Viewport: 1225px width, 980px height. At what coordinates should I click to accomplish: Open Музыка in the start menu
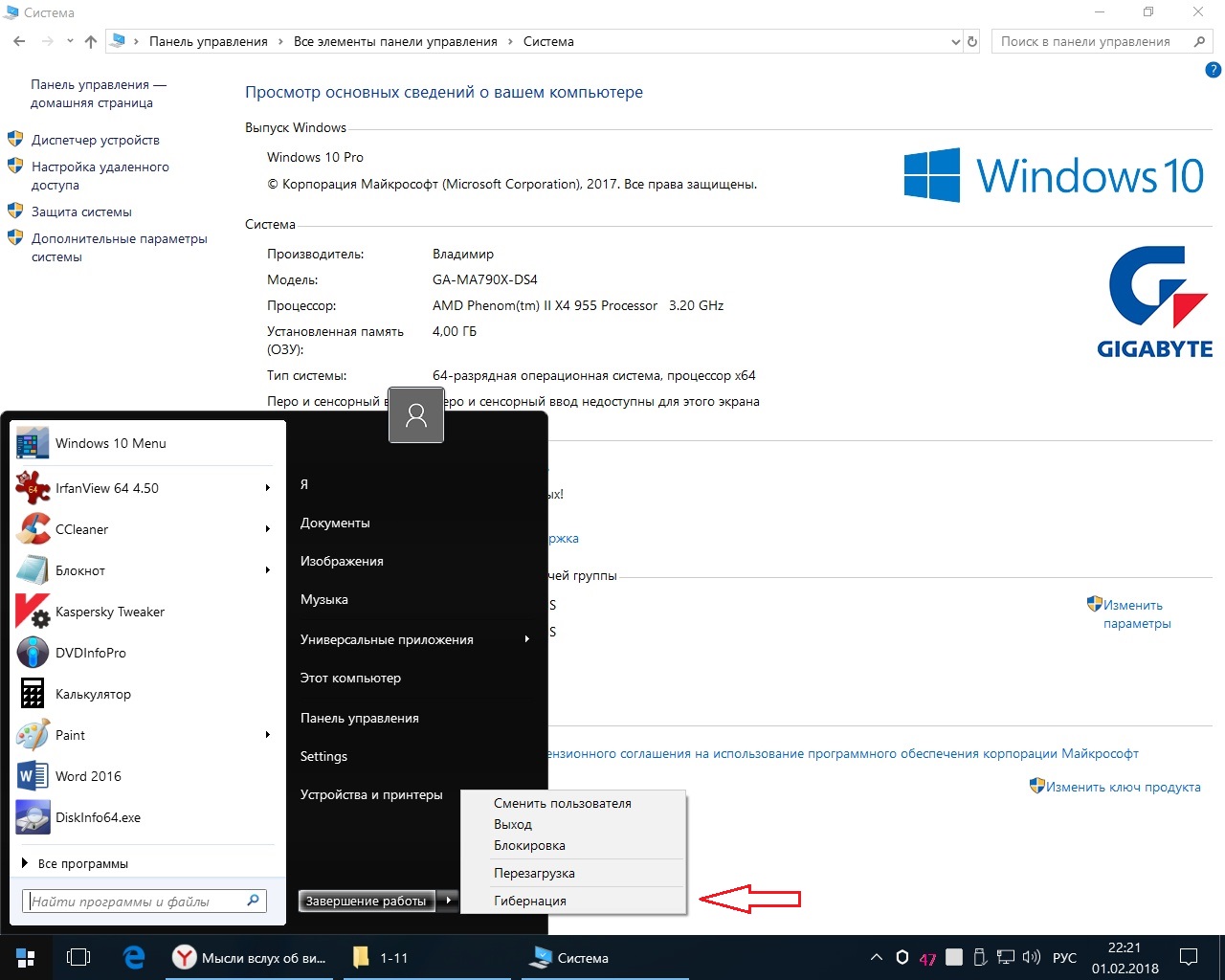coord(324,599)
